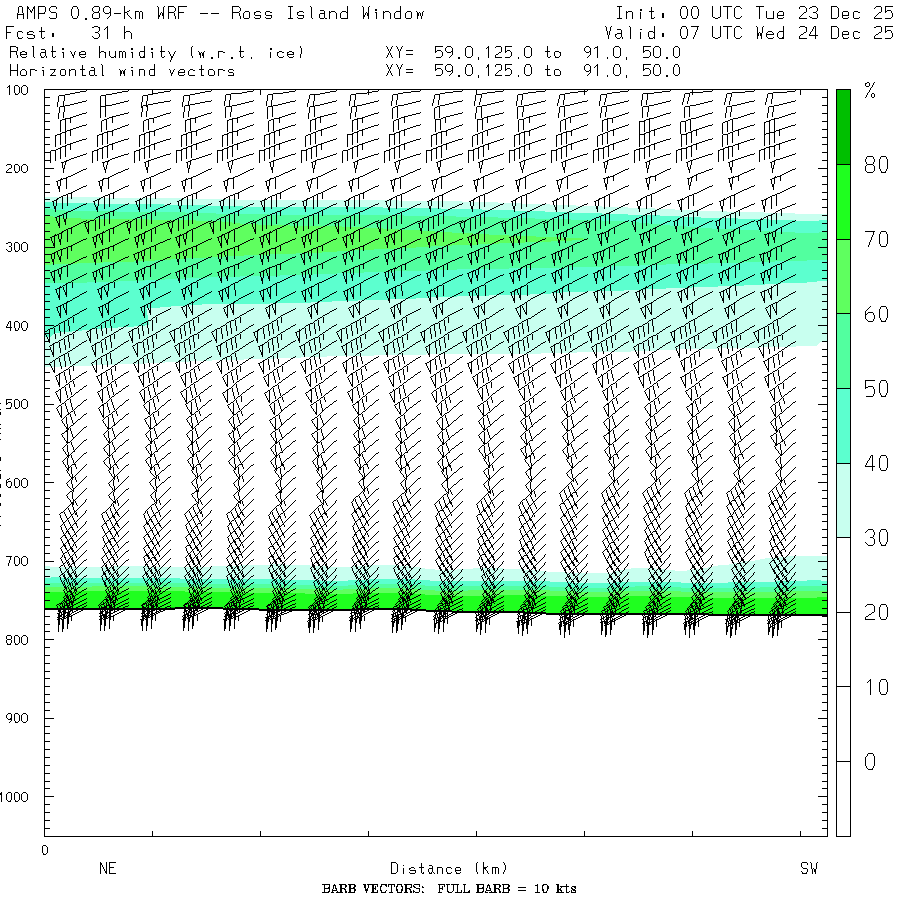The width and height of the screenshot is (900, 900).
Task: Click the 70–80% bright green colorbar segment
Action: tap(844, 202)
